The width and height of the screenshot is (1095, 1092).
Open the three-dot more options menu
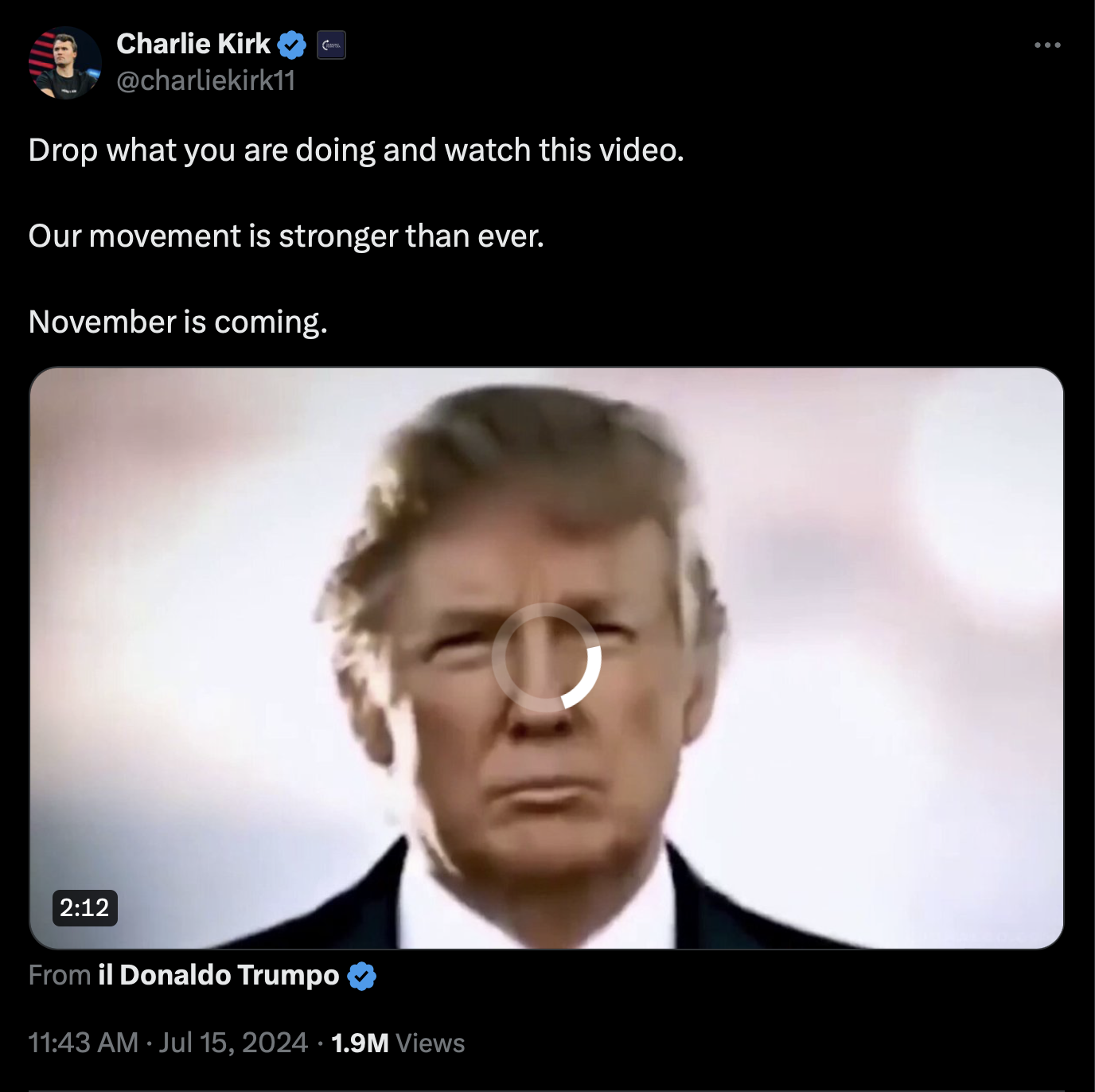pyautogui.click(x=1047, y=45)
